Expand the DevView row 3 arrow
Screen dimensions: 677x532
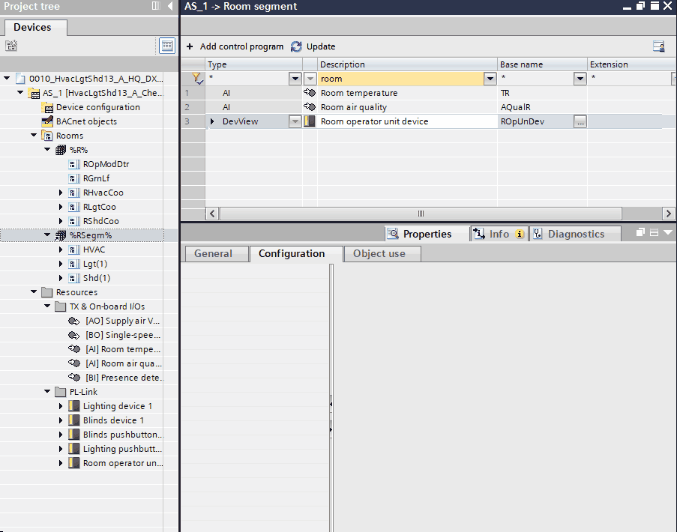[212, 121]
